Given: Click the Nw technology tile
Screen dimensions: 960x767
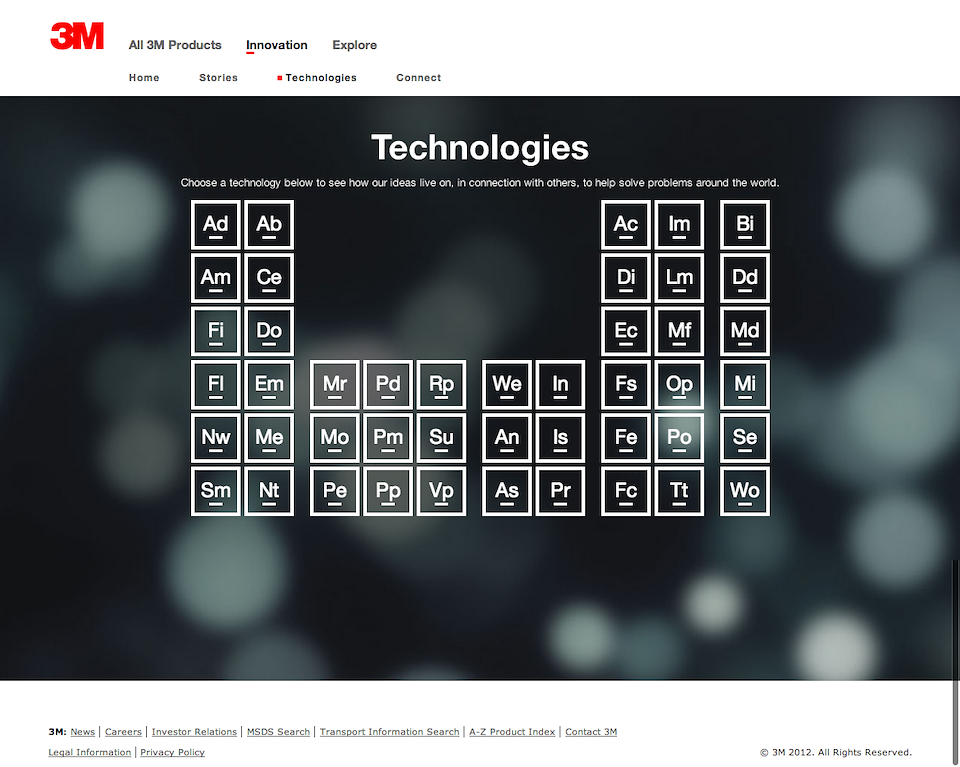Looking at the screenshot, I should coord(216,438).
